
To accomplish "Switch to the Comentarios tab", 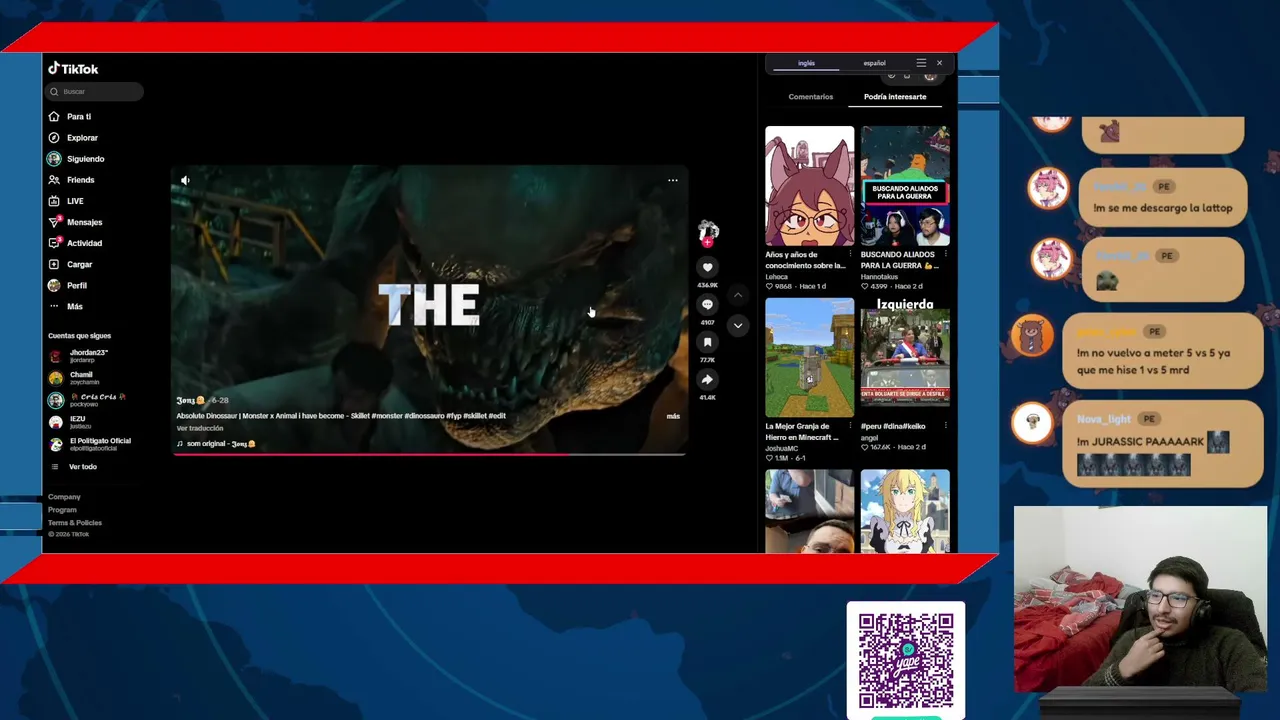I will 810,97.
